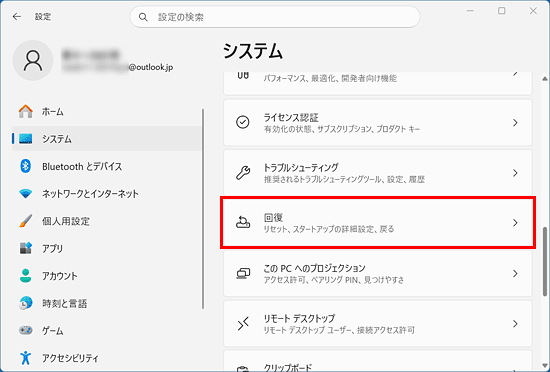550x372 pixels.
Task: Expand the 回復 chevron arrow
Action: coord(515,223)
